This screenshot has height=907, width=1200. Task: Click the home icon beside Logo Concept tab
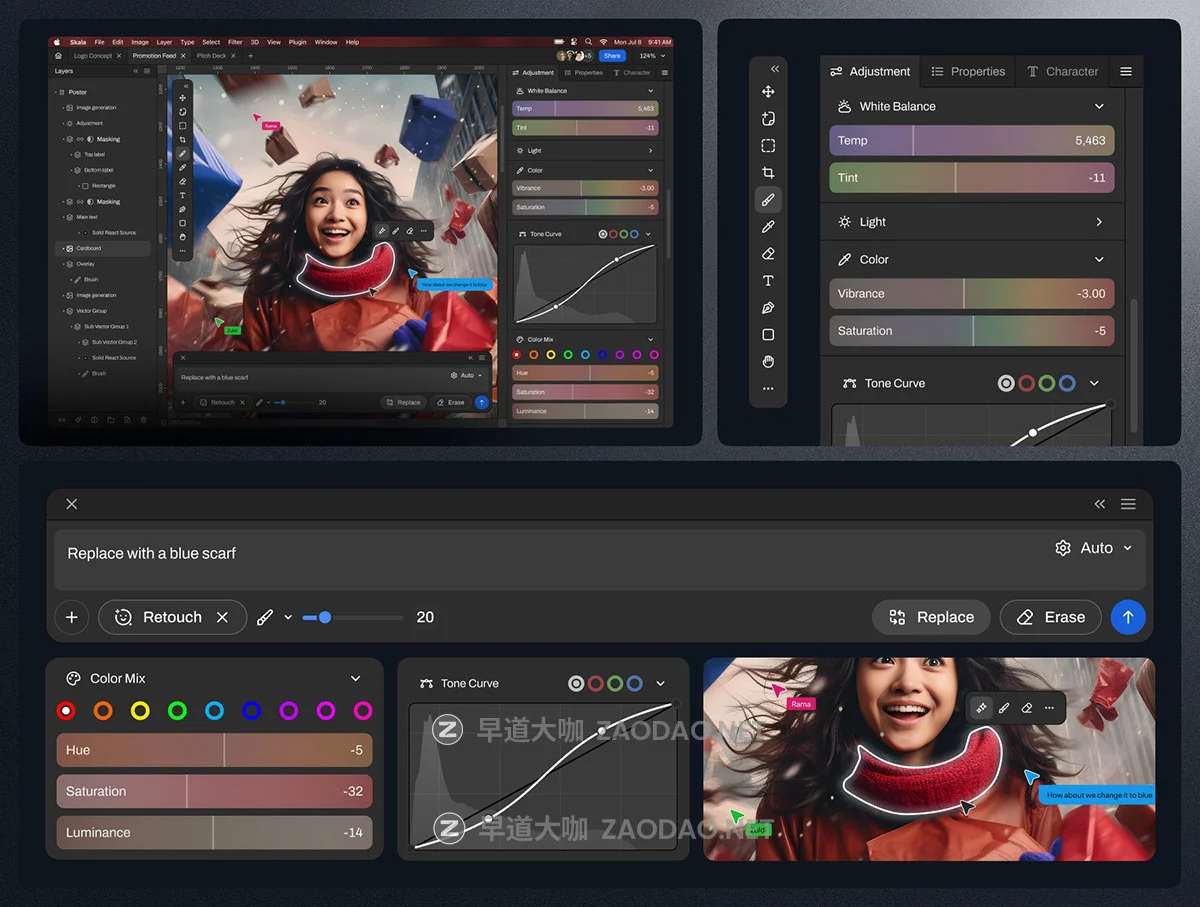point(58,56)
